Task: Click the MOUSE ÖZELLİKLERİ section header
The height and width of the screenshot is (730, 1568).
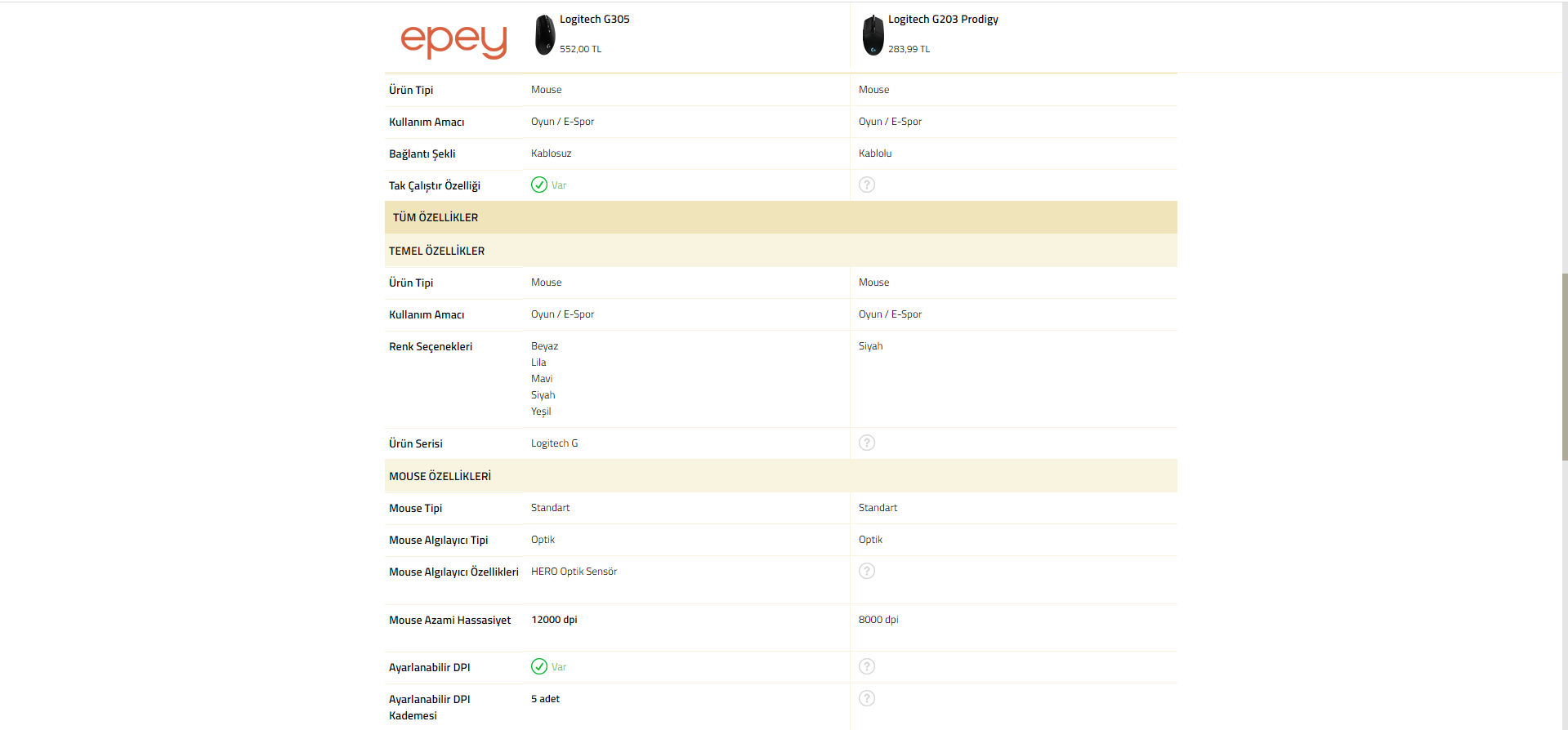Action: tap(781, 476)
